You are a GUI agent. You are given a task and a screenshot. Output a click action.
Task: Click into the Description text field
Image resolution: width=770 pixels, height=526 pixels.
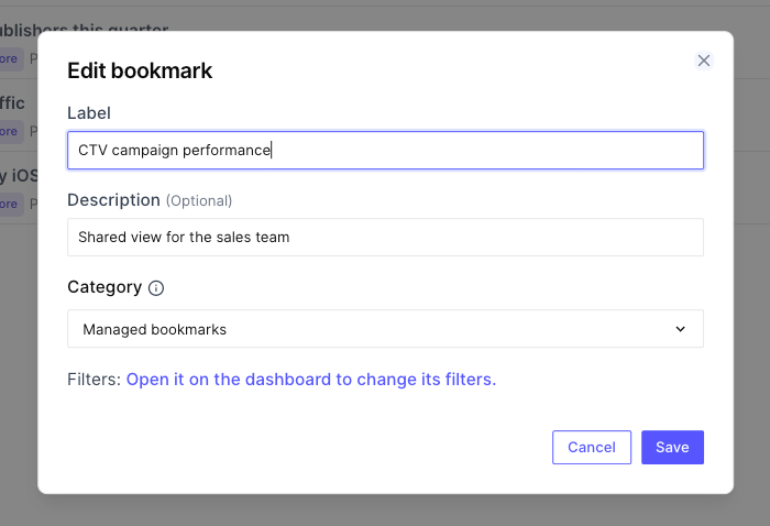point(385,237)
